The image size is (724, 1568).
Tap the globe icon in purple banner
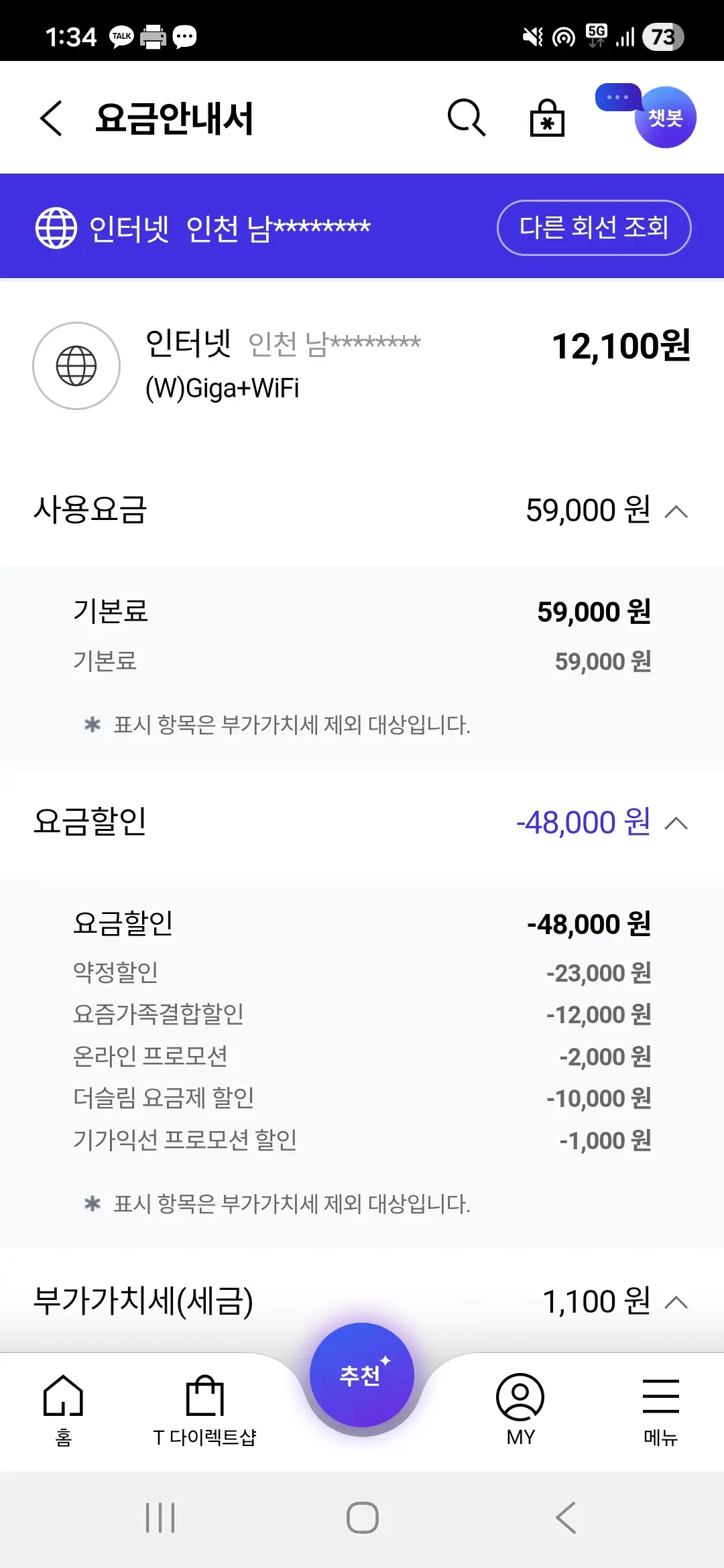point(56,228)
